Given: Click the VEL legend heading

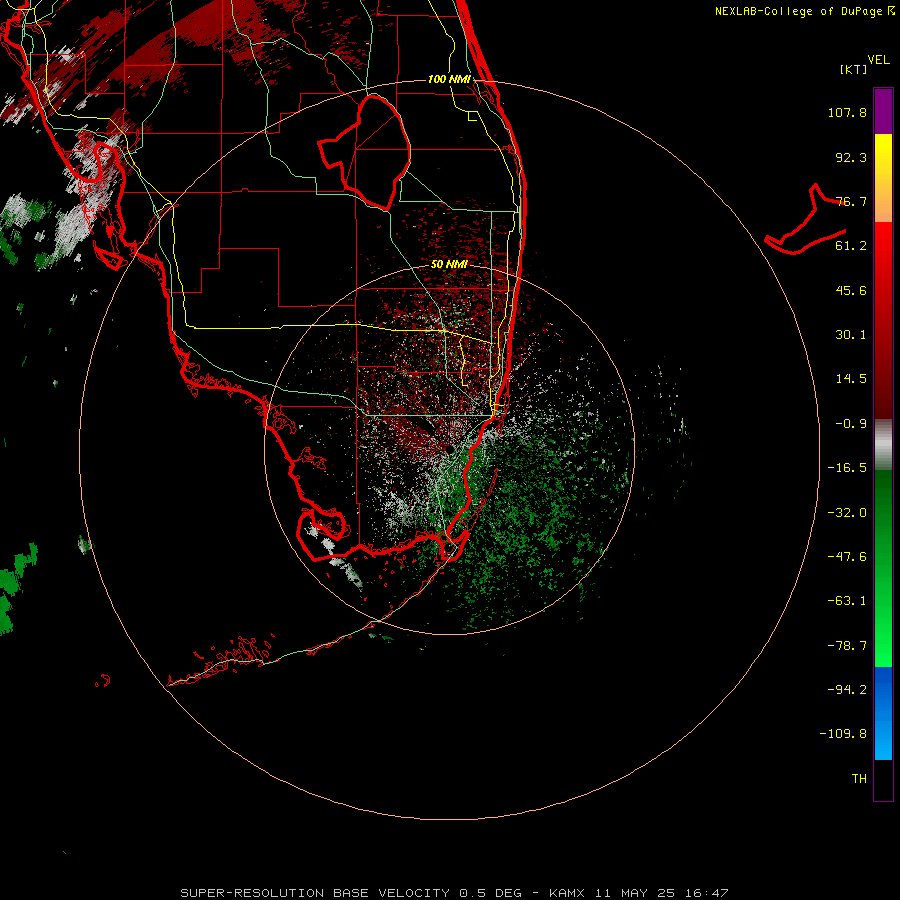Looking at the screenshot, I should tap(878, 60).
